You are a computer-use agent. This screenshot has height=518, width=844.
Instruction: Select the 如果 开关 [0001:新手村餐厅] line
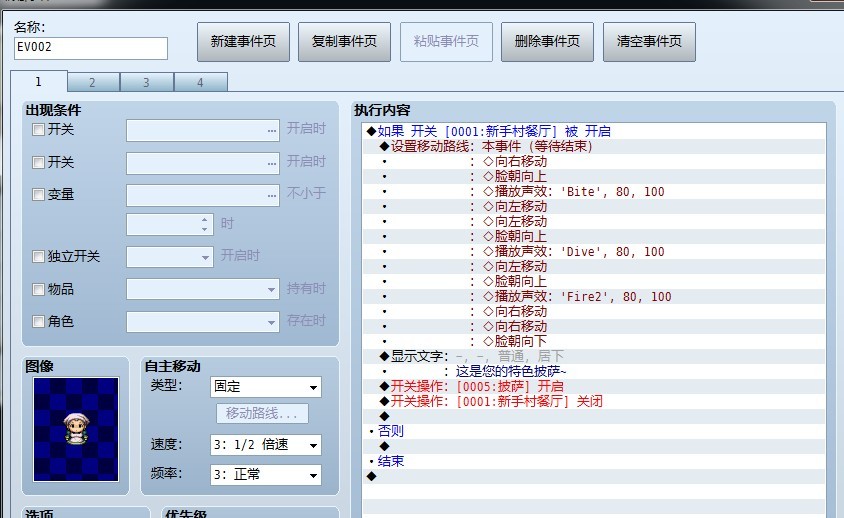pos(594,131)
